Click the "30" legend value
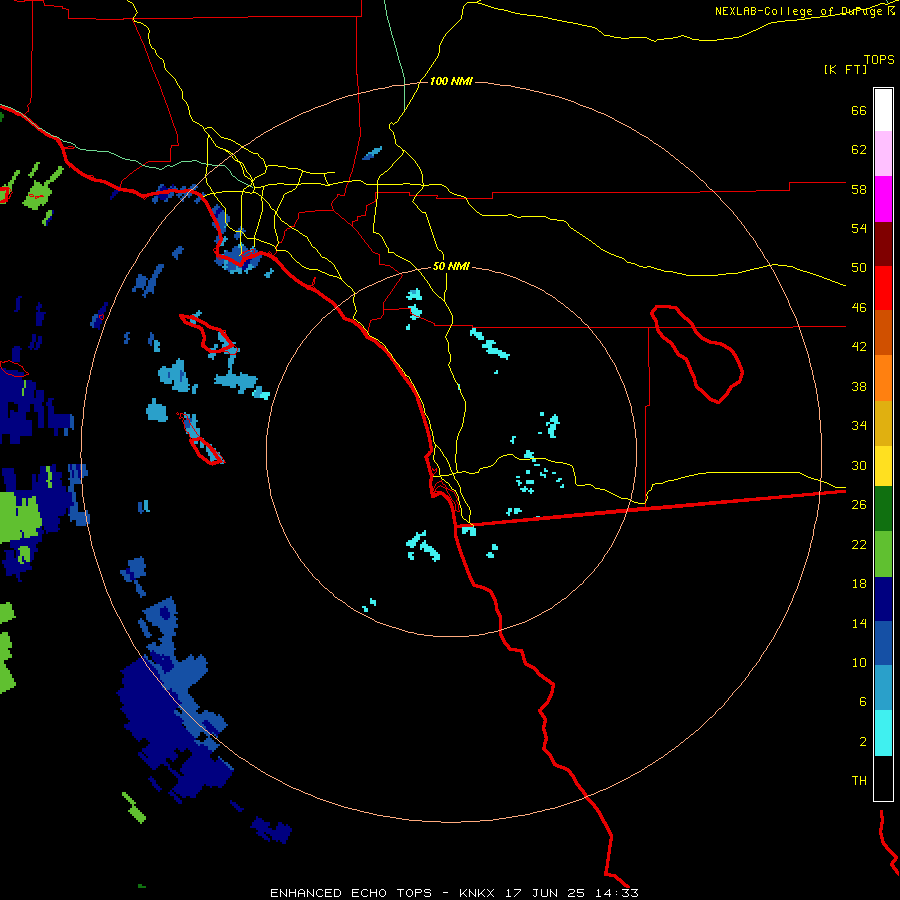The image size is (900, 900). coord(859,465)
